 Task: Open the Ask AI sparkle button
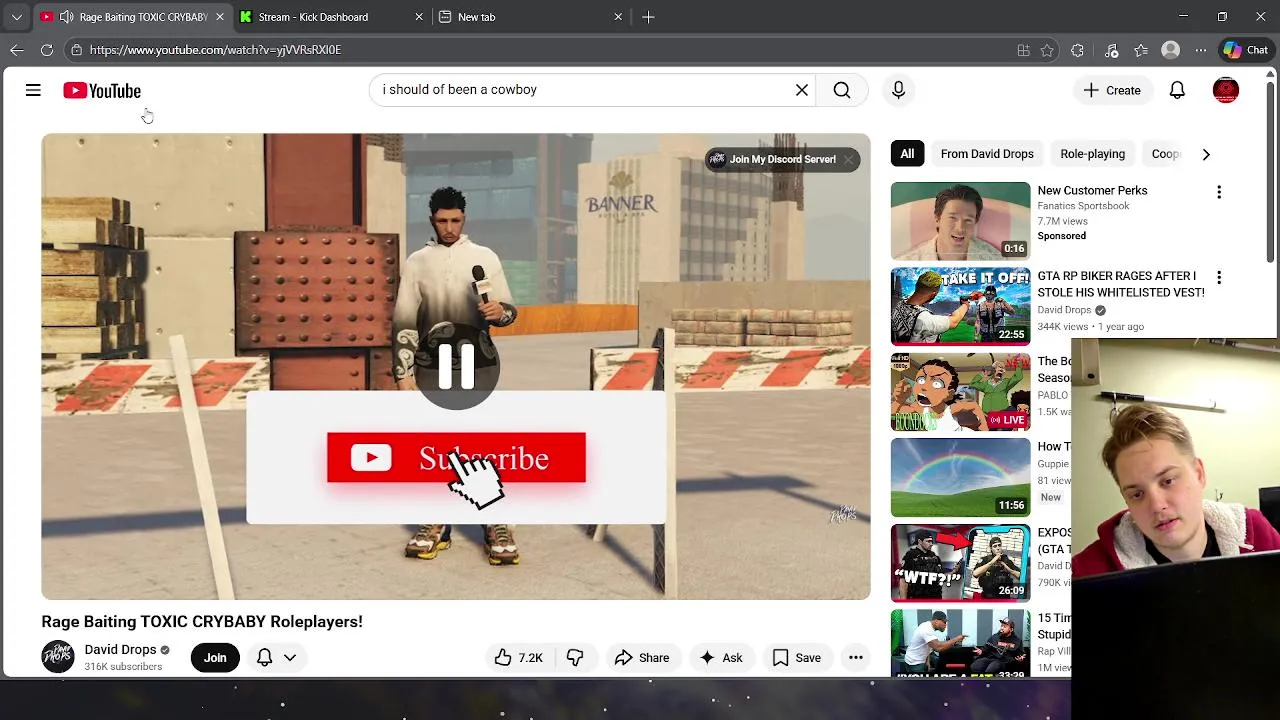click(x=721, y=657)
